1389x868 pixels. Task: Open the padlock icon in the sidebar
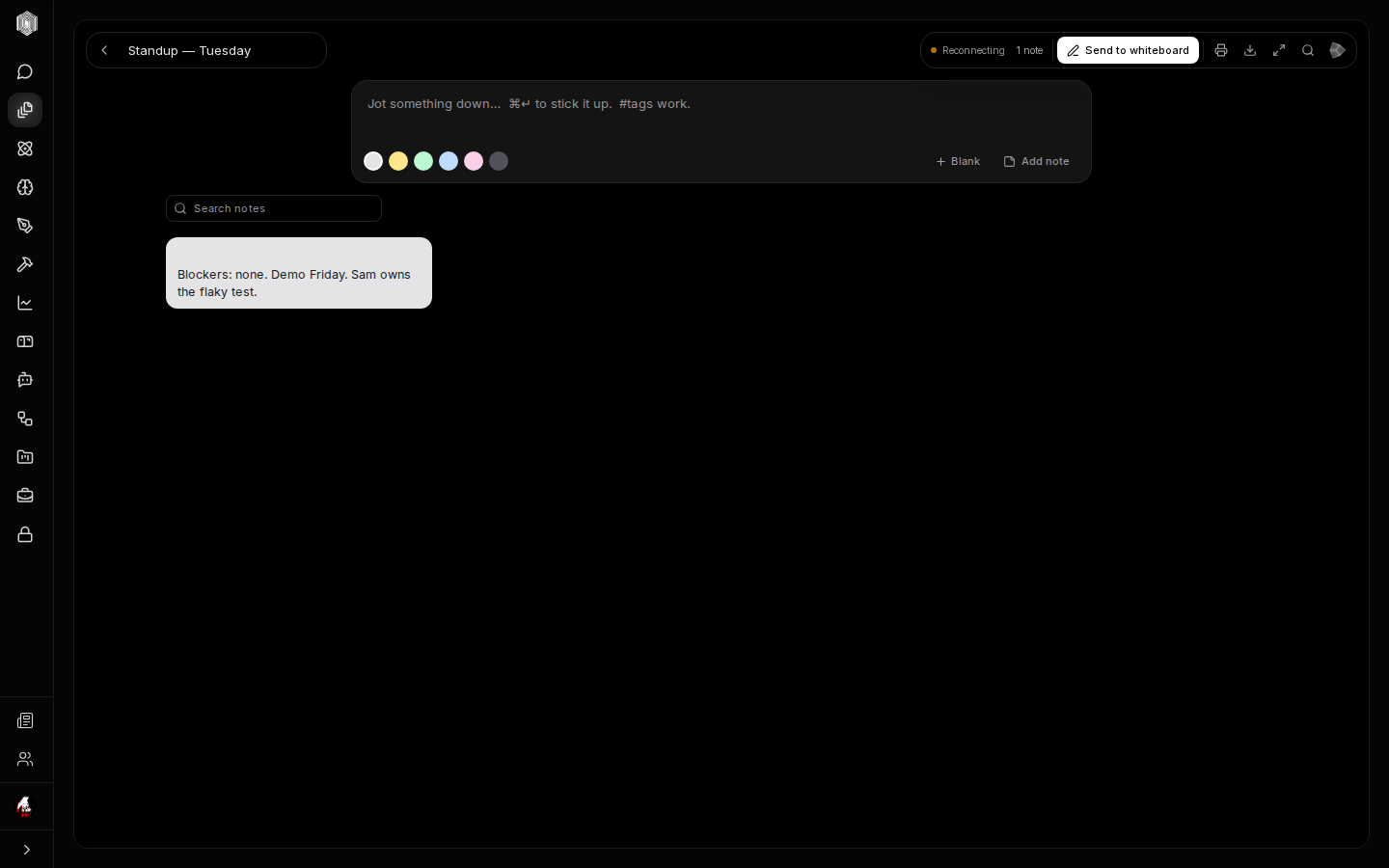click(x=25, y=534)
